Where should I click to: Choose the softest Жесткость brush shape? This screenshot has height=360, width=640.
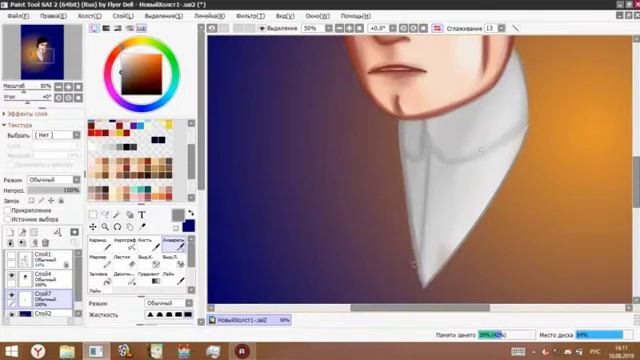(x=150, y=315)
